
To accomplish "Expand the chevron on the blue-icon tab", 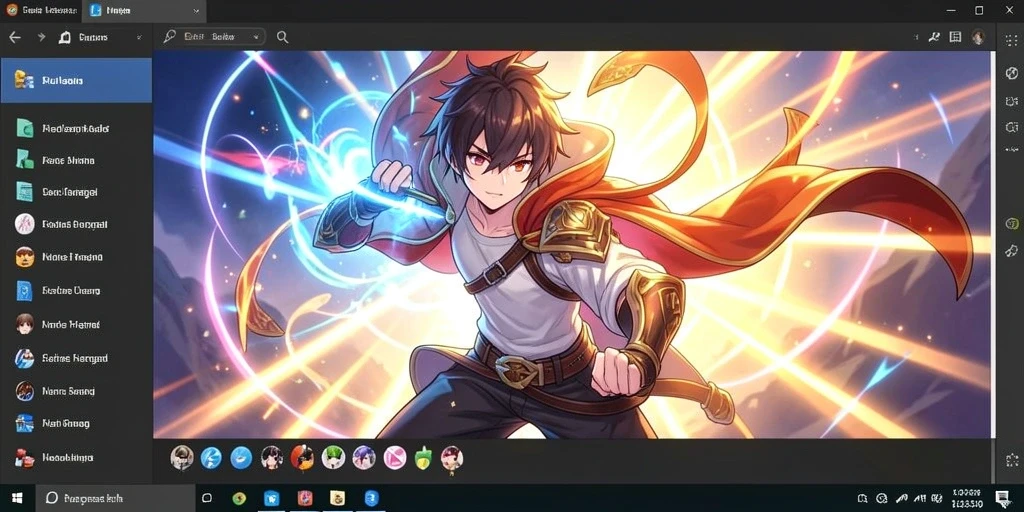I will (x=197, y=10).
